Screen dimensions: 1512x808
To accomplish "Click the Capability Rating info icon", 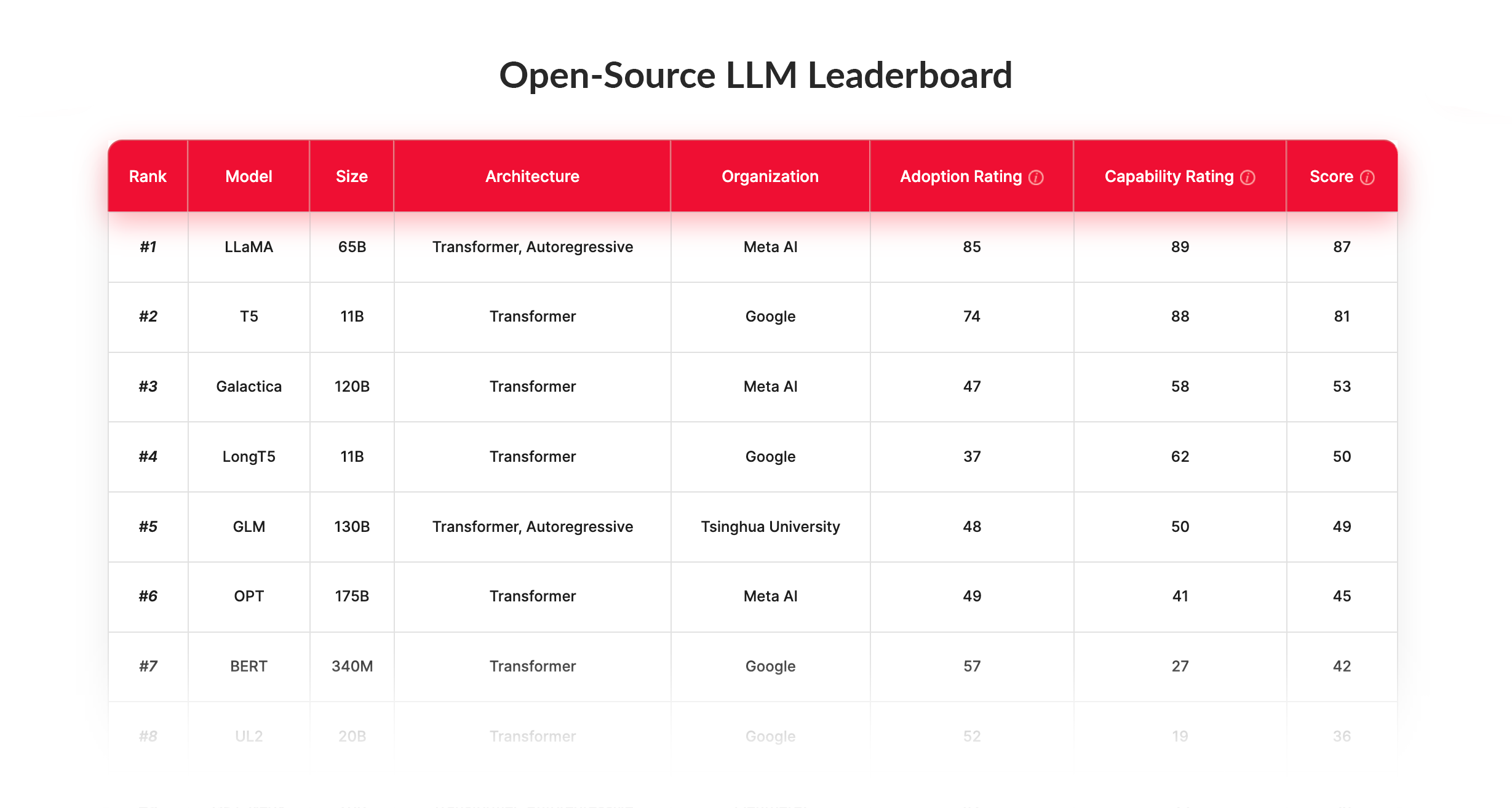I will [x=1247, y=177].
